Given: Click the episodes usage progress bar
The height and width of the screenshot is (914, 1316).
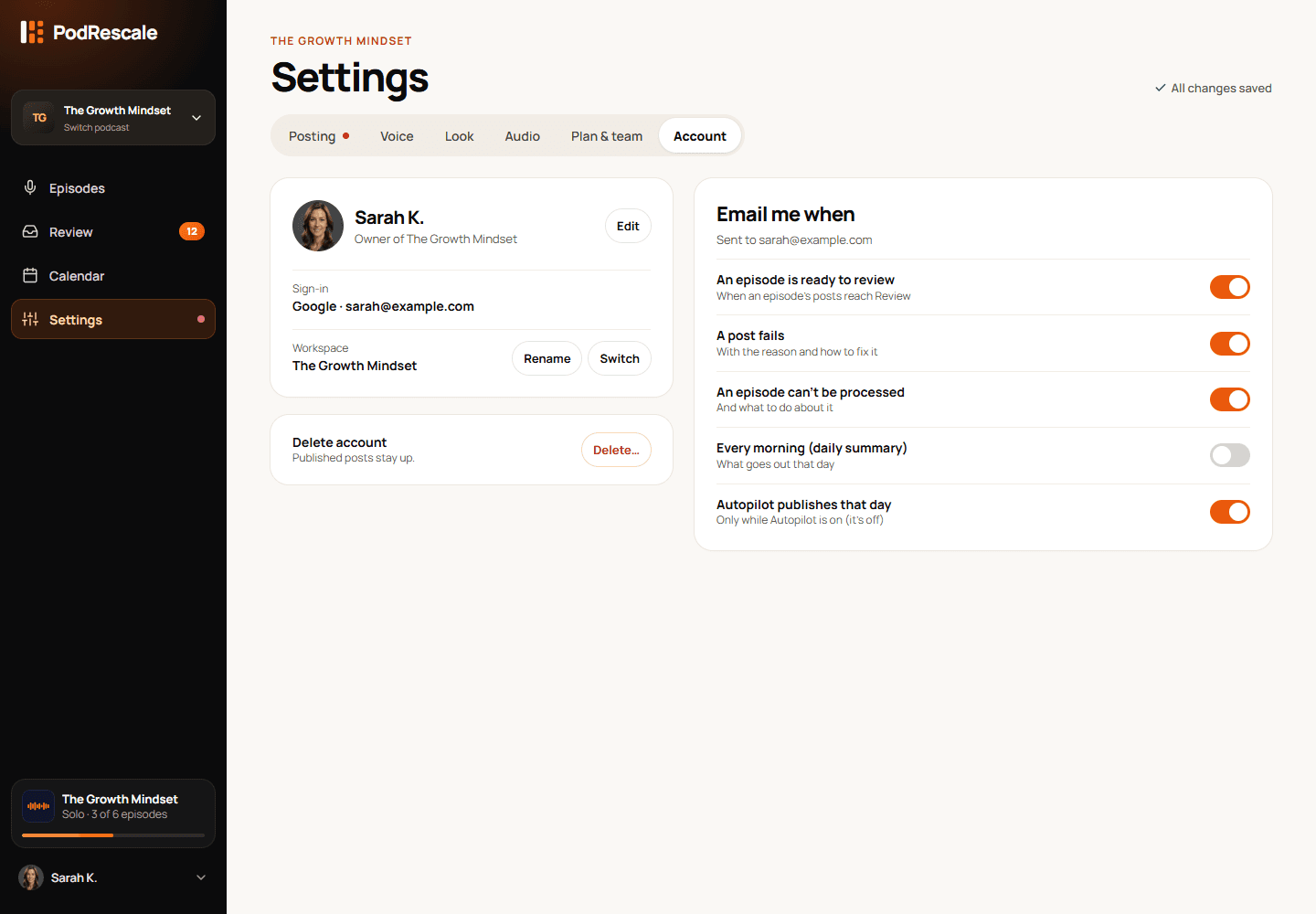Looking at the screenshot, I should 113,835.
